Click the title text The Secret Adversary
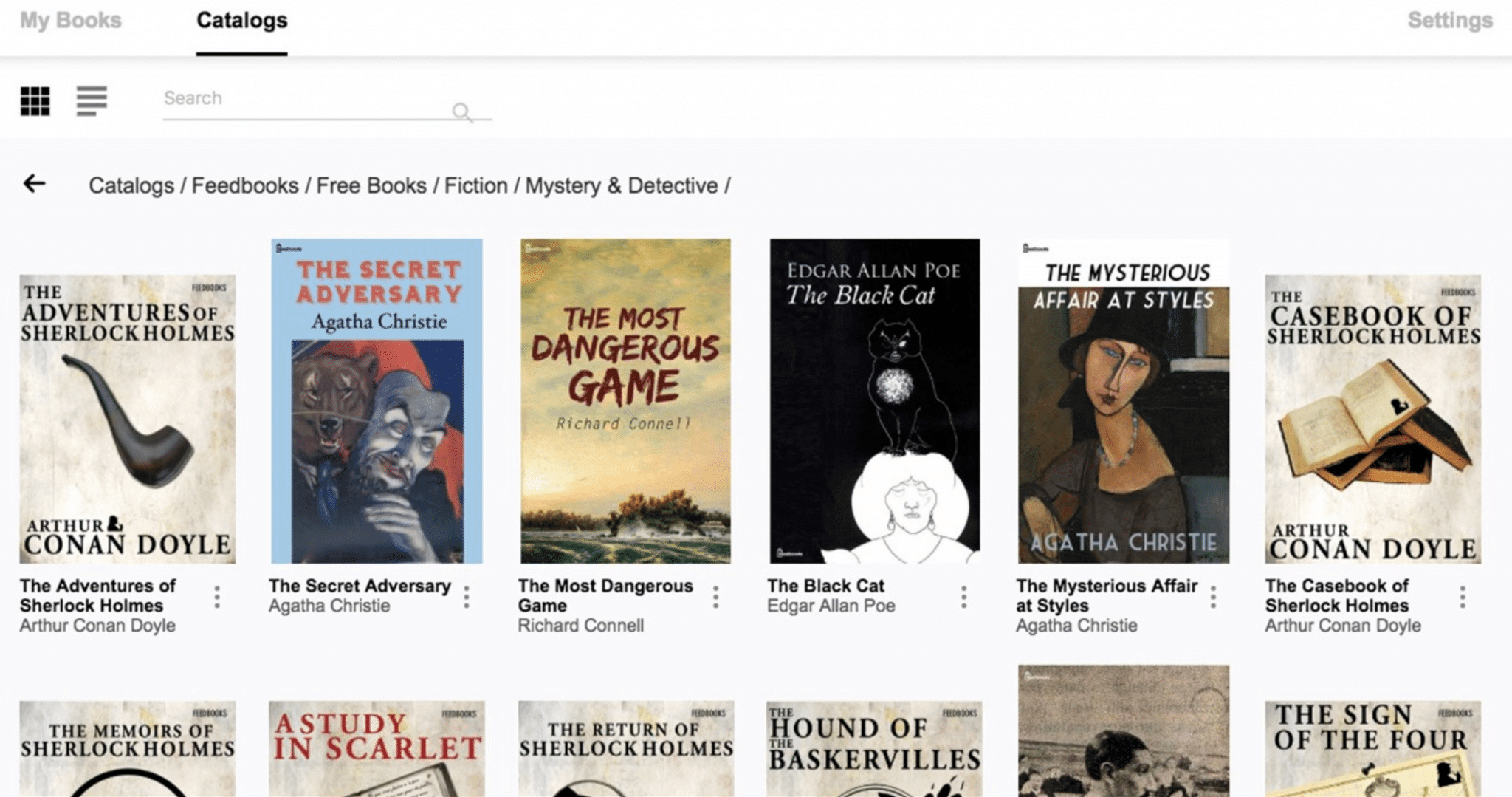 tap(360, 586)
